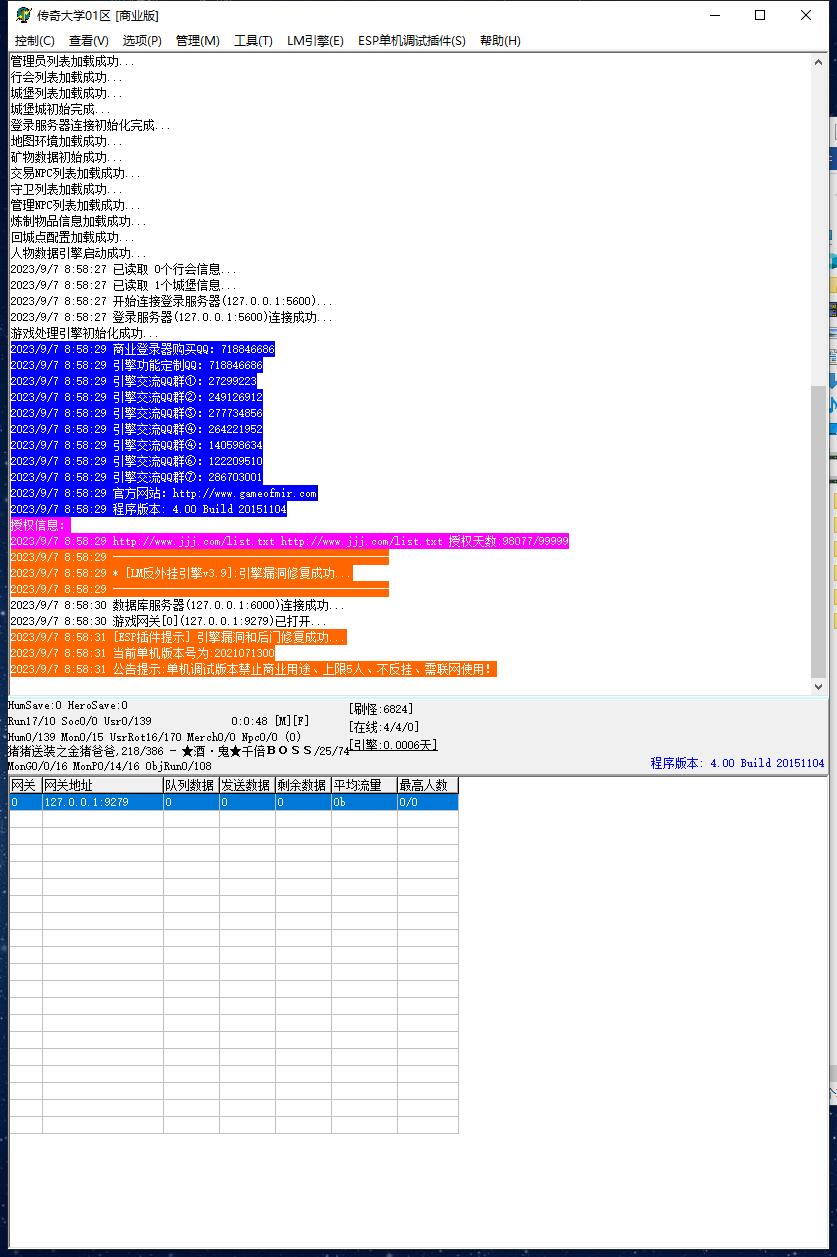This screenshot has height=1257, width=837.
Task: Click the application icon in the title bar
Action: [x=23, y=15]
